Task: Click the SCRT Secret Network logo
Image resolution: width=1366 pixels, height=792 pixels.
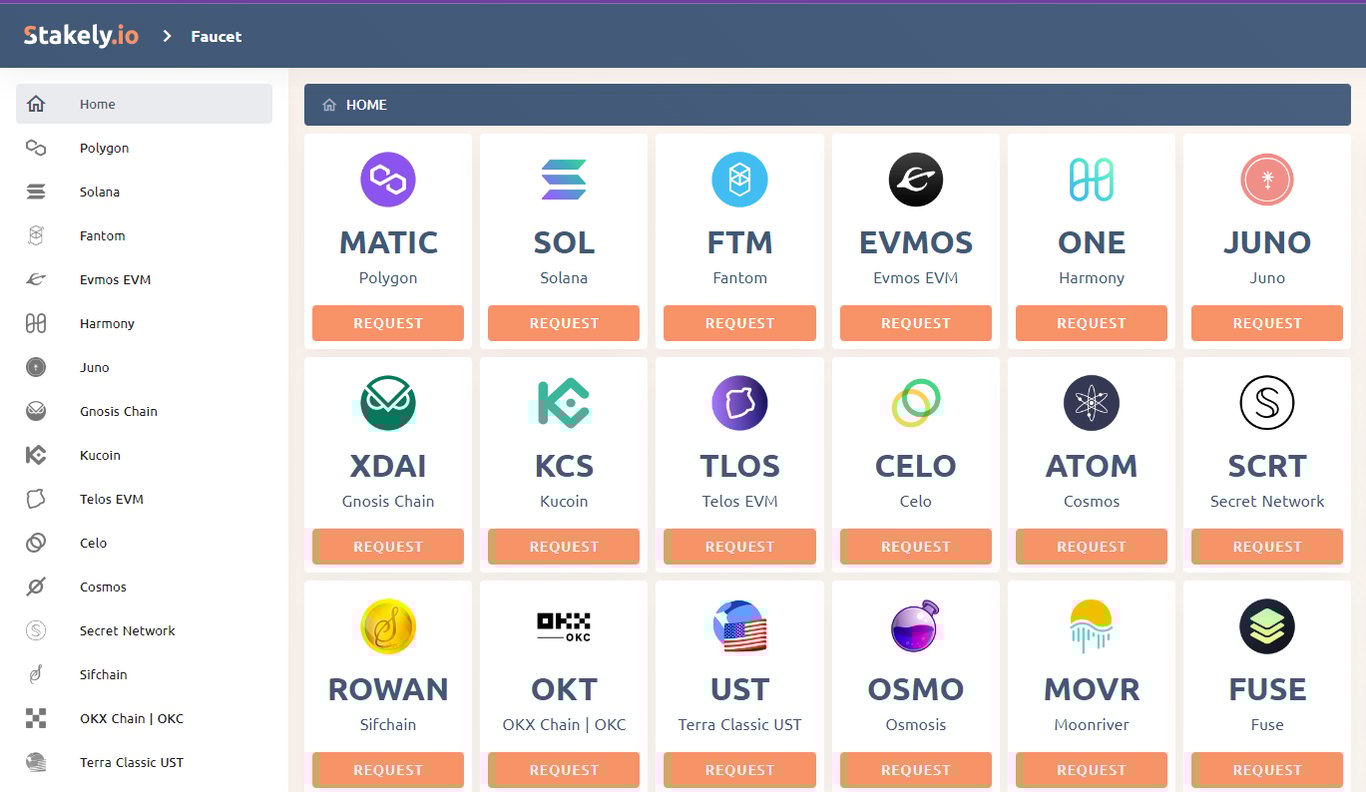Action: point(1267,403)
